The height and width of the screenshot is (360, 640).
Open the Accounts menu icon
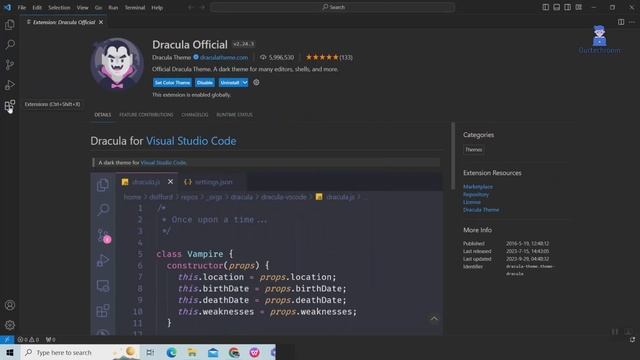click(x=10, y=305)
